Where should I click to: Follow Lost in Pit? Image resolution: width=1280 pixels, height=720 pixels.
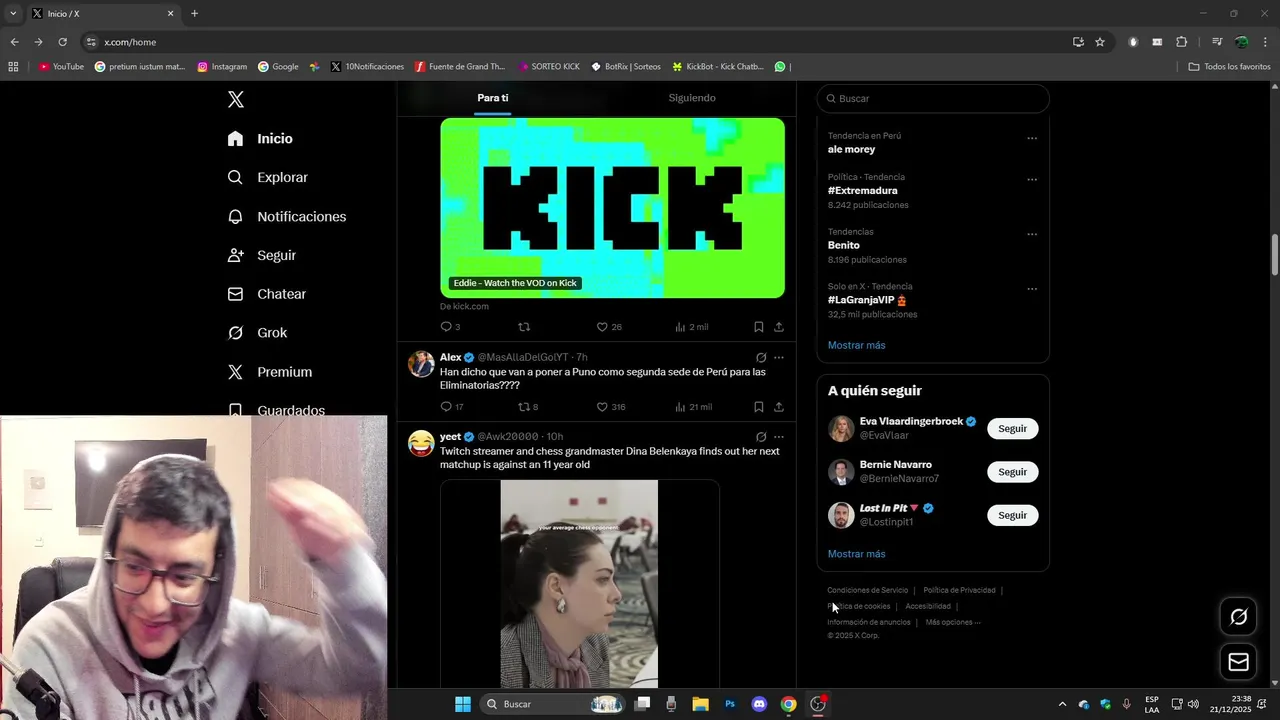pos(1012,515)
